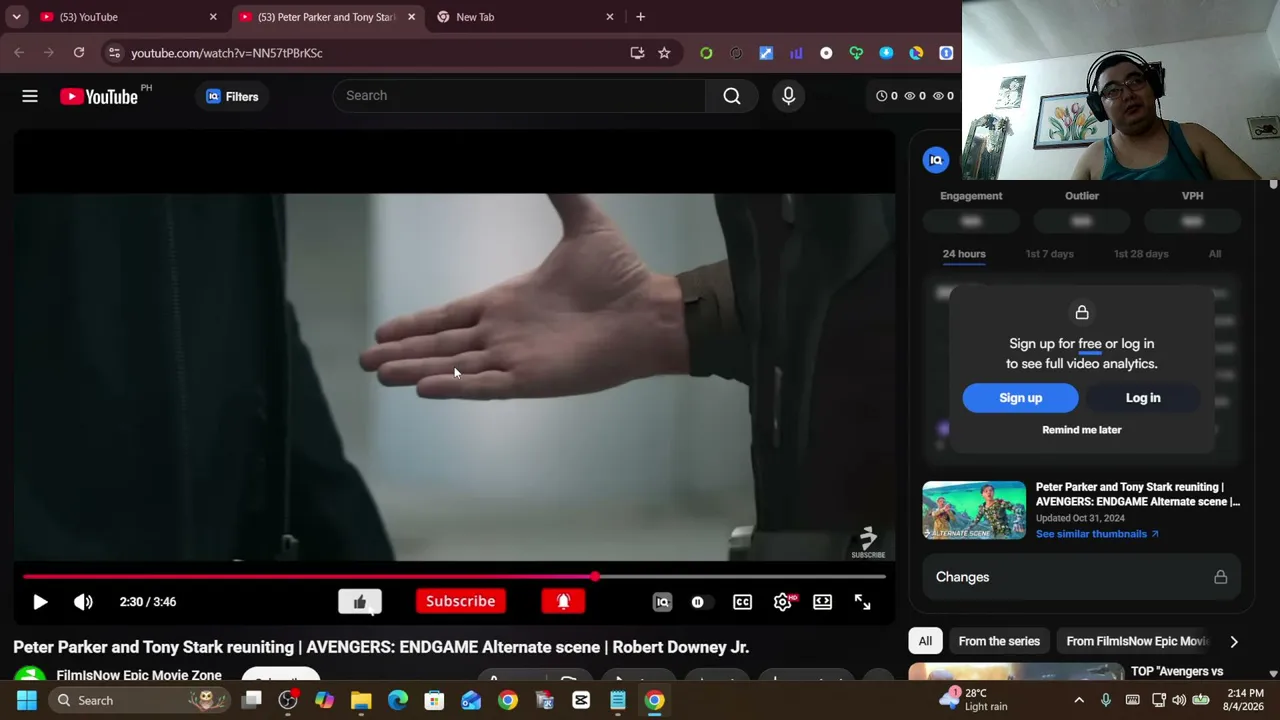Mute the video volume

pos(83,602)
